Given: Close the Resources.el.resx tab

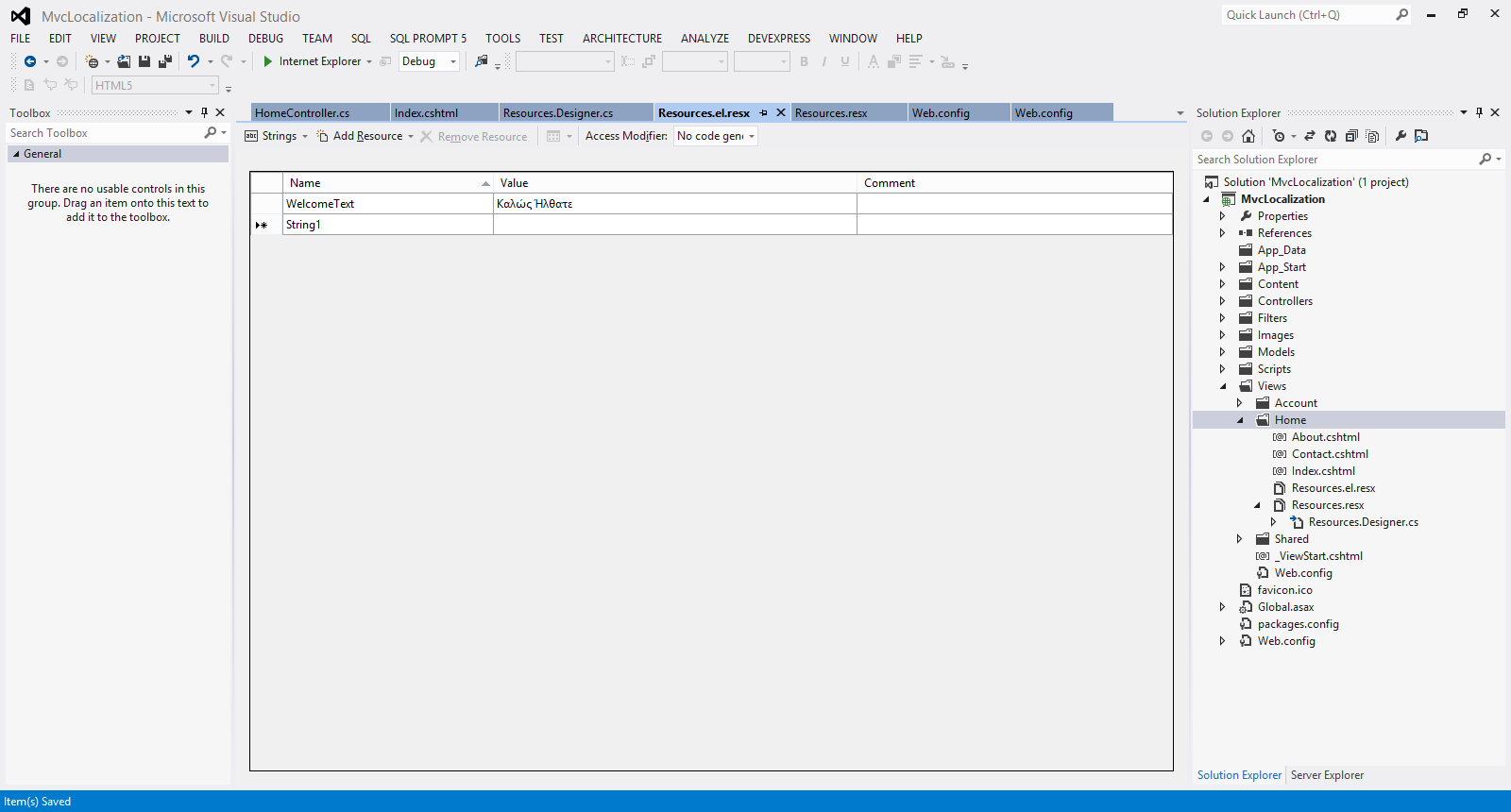Looking at the screenshot, I should (781, 112).
